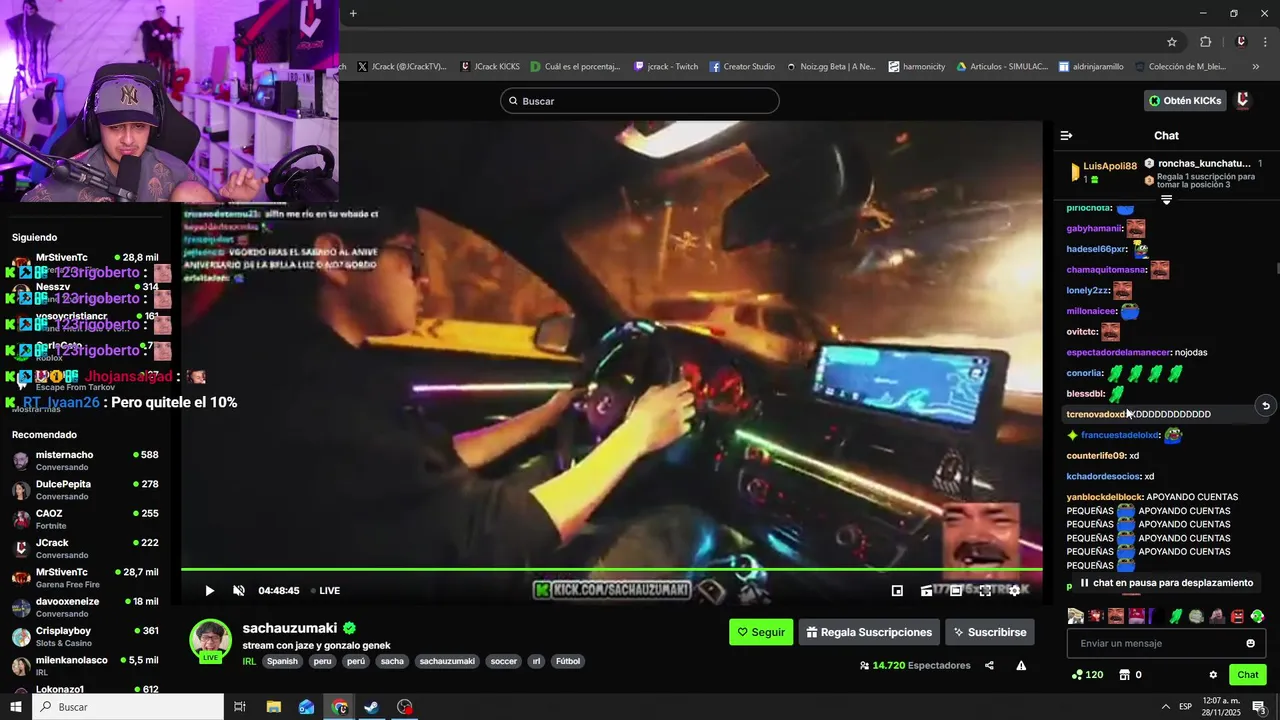The image size is (1280, 720).
Task: Open sachauzumaki channel avatar
Action: coord(210,640)
